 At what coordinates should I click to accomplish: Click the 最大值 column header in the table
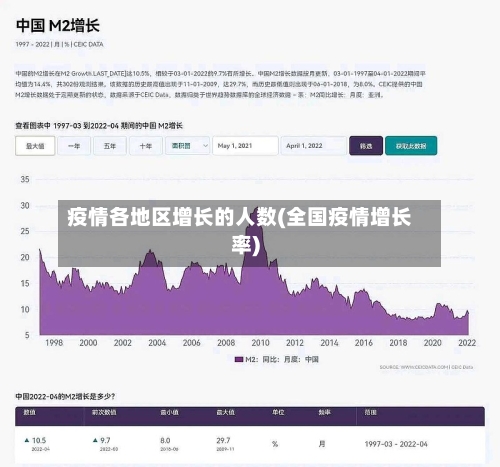coord(226,413)
